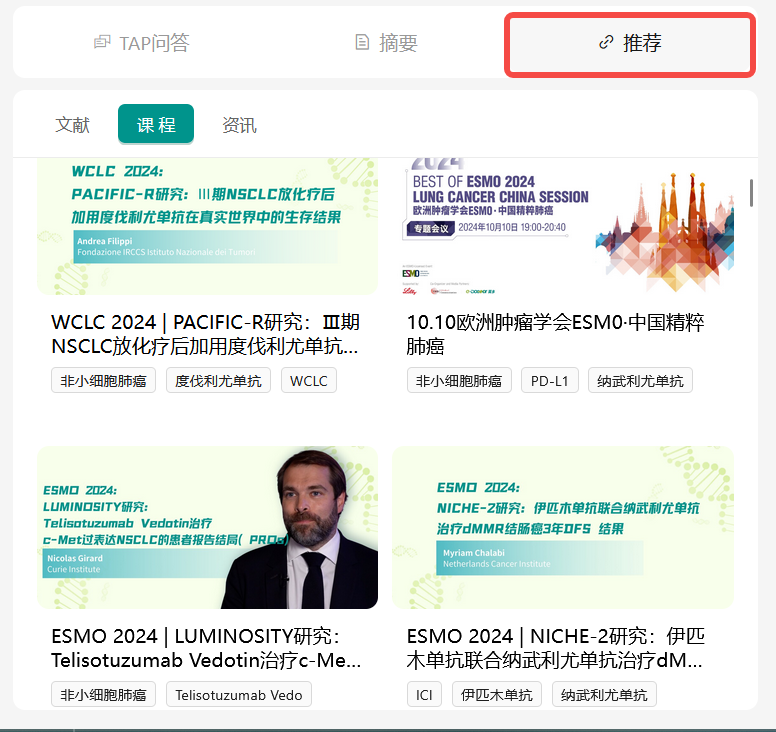The width and height of the screenshot is (776, 732).
Task: Select the 推荐 tab
Action: tap(630, 45)
